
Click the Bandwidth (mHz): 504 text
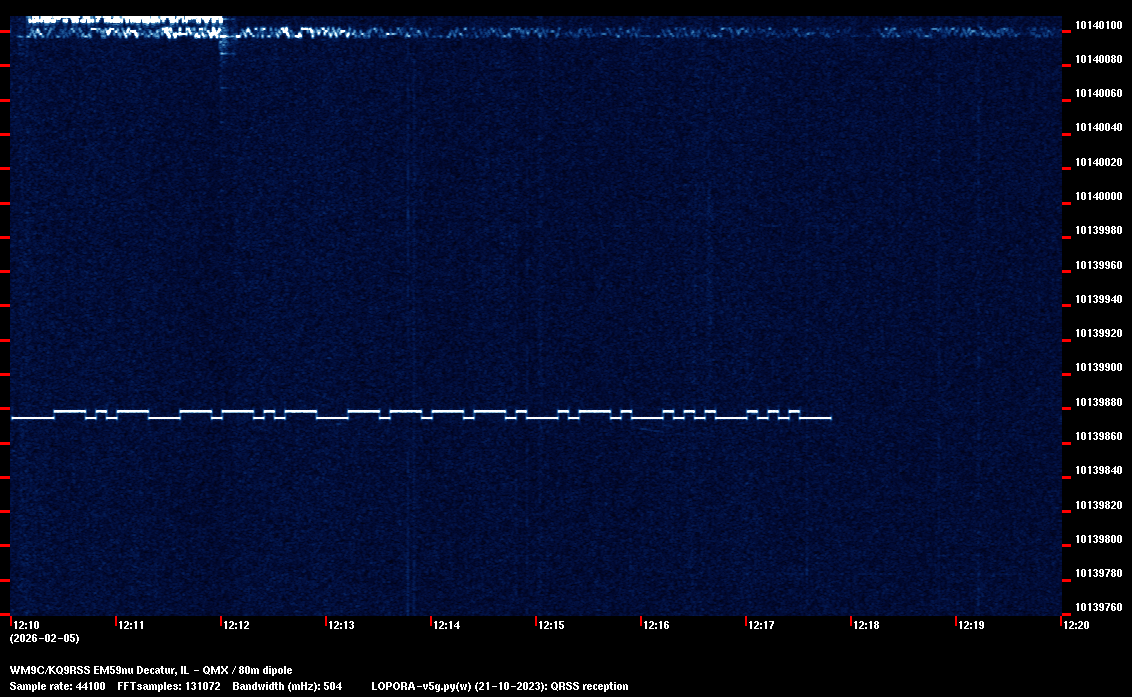pos(288,687)
